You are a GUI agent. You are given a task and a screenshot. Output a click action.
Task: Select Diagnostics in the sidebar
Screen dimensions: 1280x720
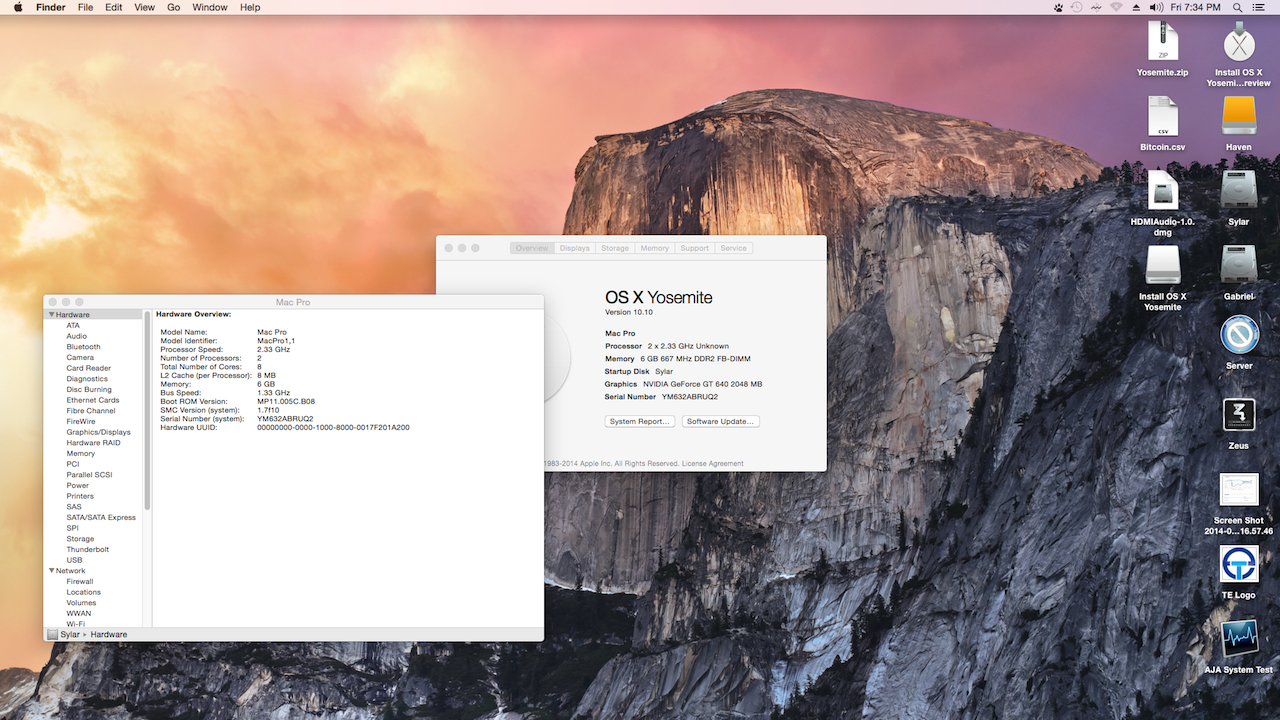[x=87, y=379]
